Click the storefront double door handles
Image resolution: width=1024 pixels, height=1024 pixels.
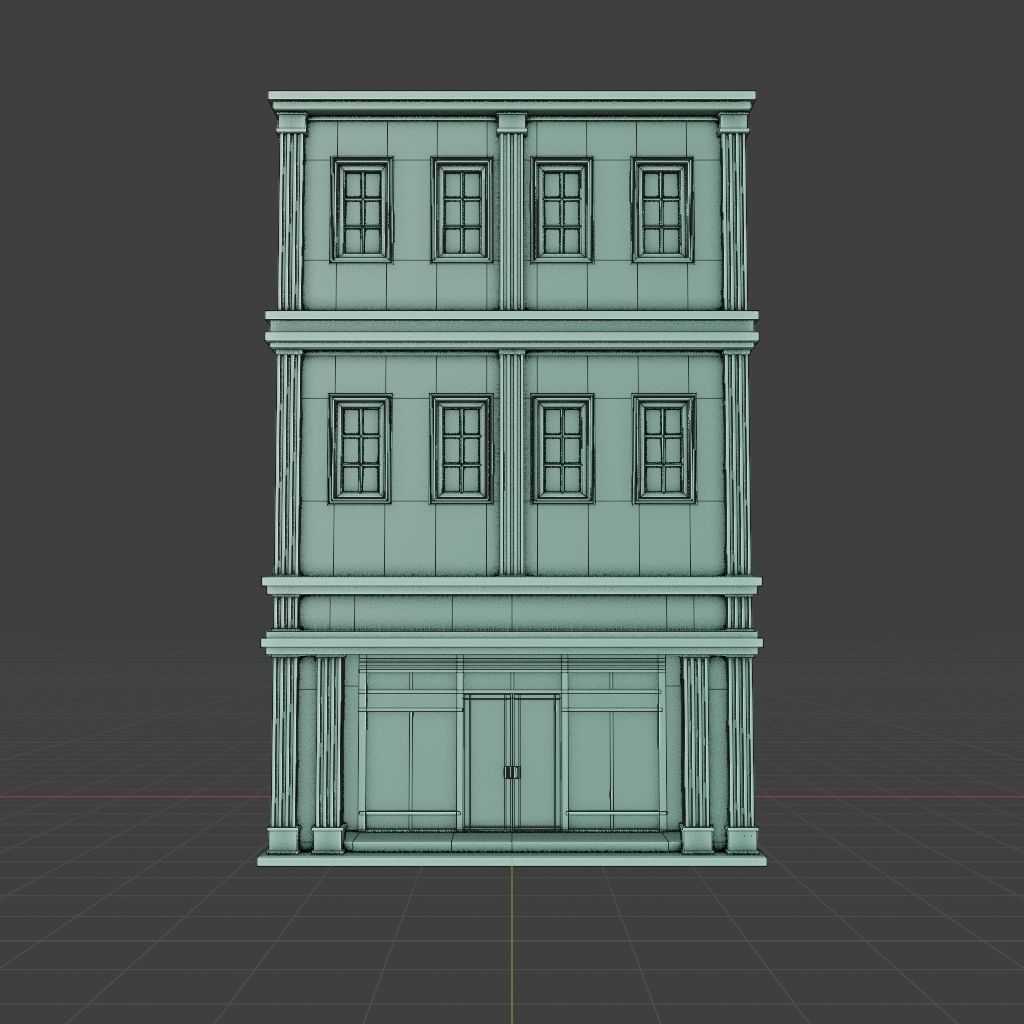(512, 773)
